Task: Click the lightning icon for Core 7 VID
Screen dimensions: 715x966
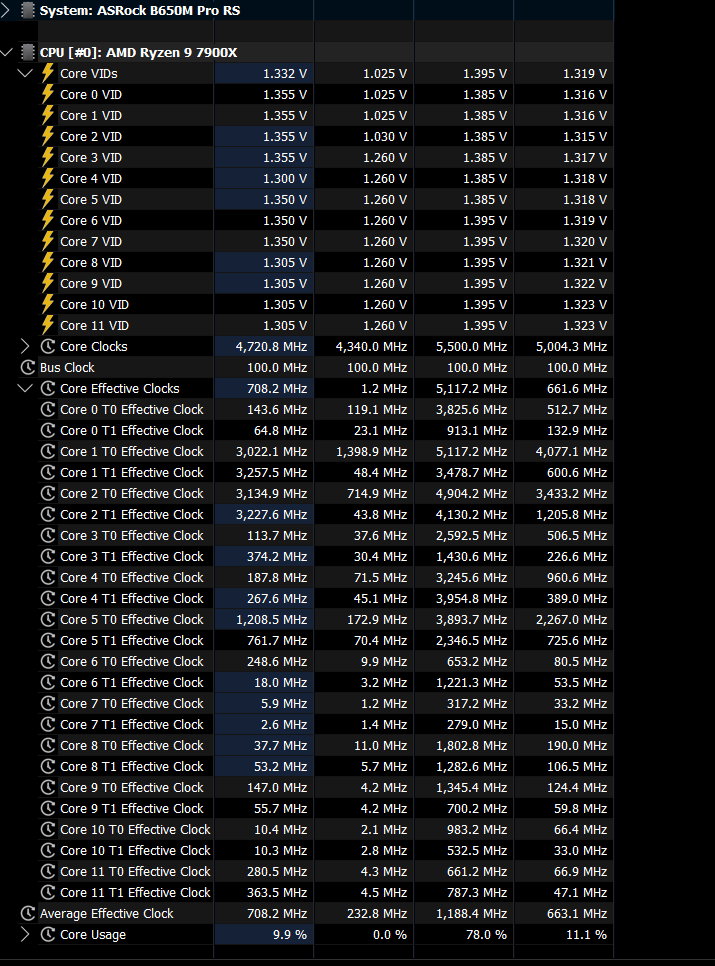Action: (x=47, y=241)
